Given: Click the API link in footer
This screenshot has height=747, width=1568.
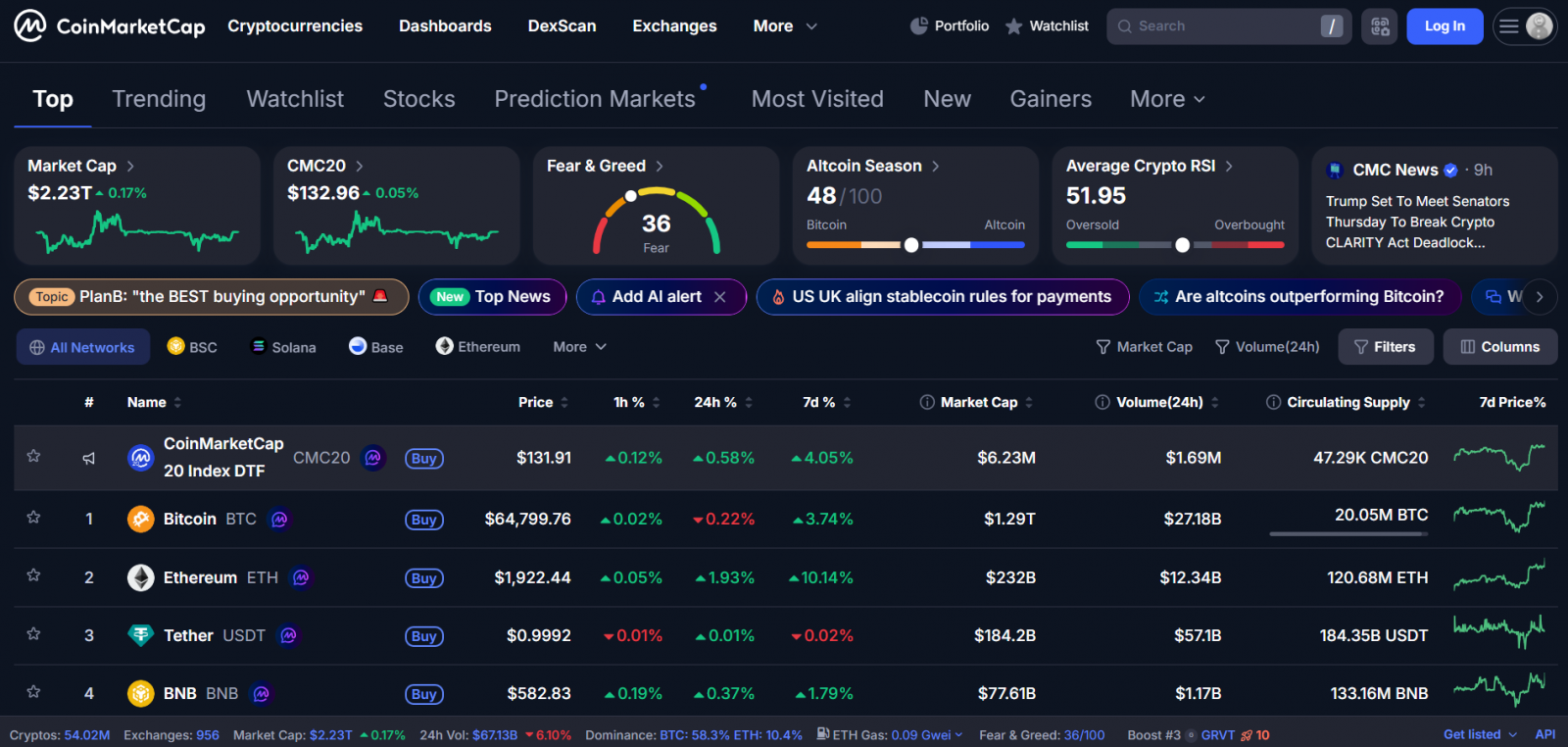Looking at the screenshot, I should (x=1545, y=735).
